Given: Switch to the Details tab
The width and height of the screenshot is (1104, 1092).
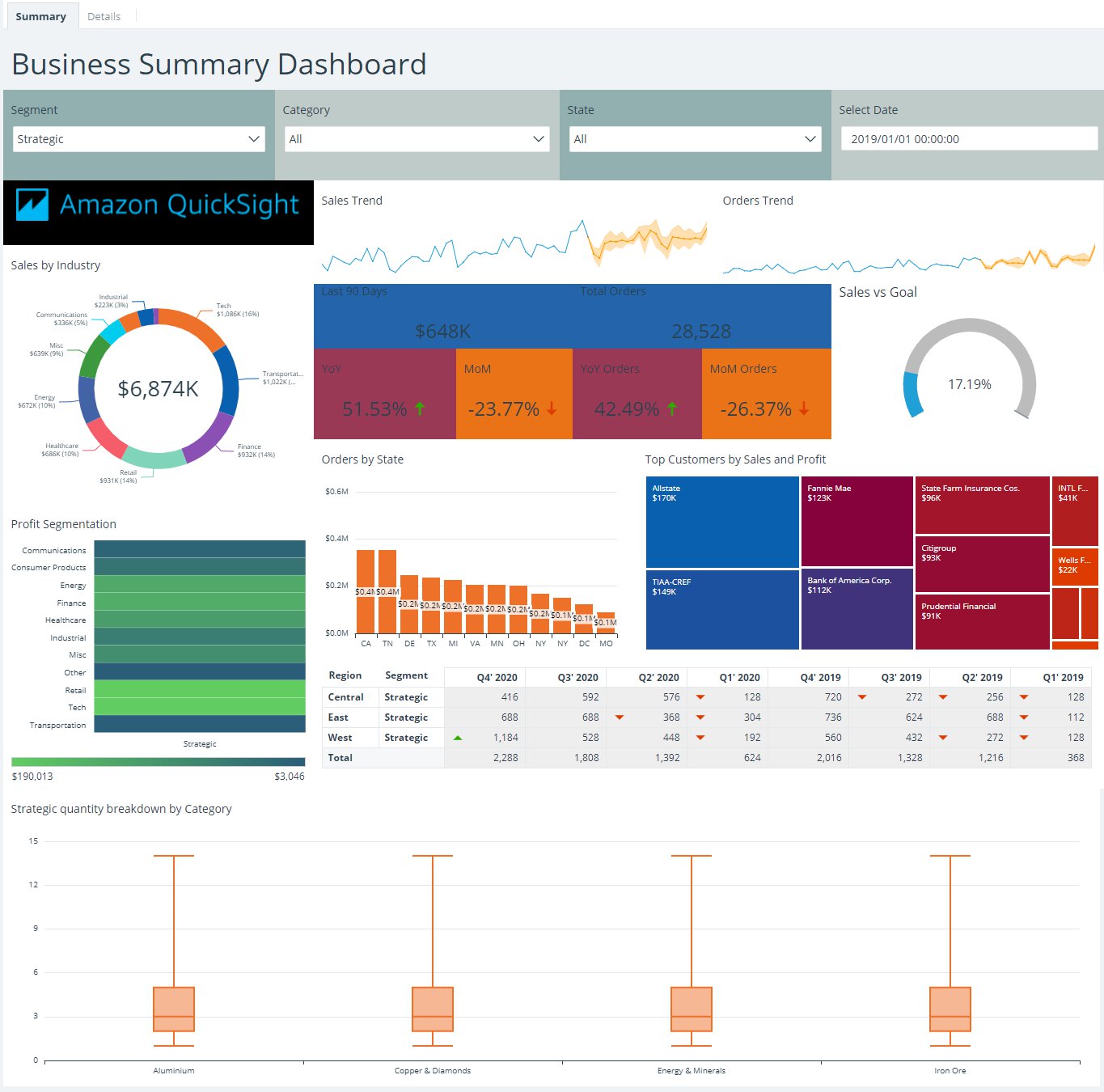Looking at the screenshot, I should coord(104,15).
